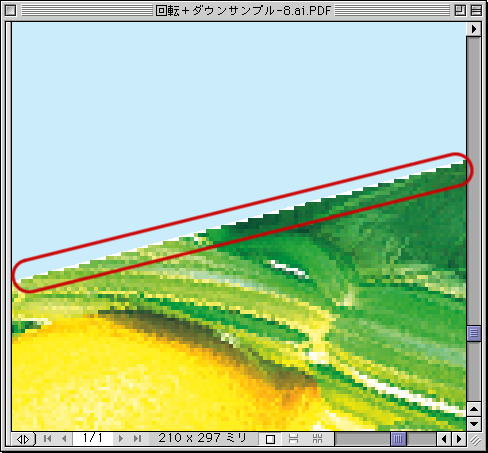Click the resize grip at the window corner
The height and width of the screenshot is (453, 488).
click(475, 440)
